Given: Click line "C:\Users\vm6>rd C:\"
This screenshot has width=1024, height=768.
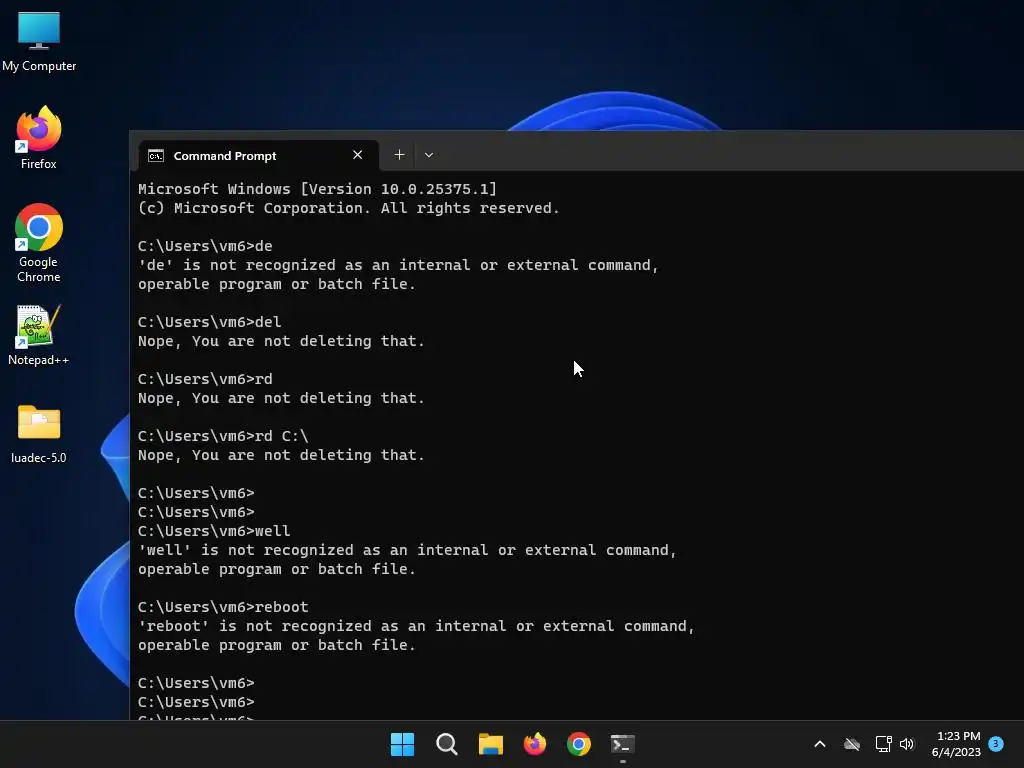Looking at the screenshot, I should [x=223, y=436].
